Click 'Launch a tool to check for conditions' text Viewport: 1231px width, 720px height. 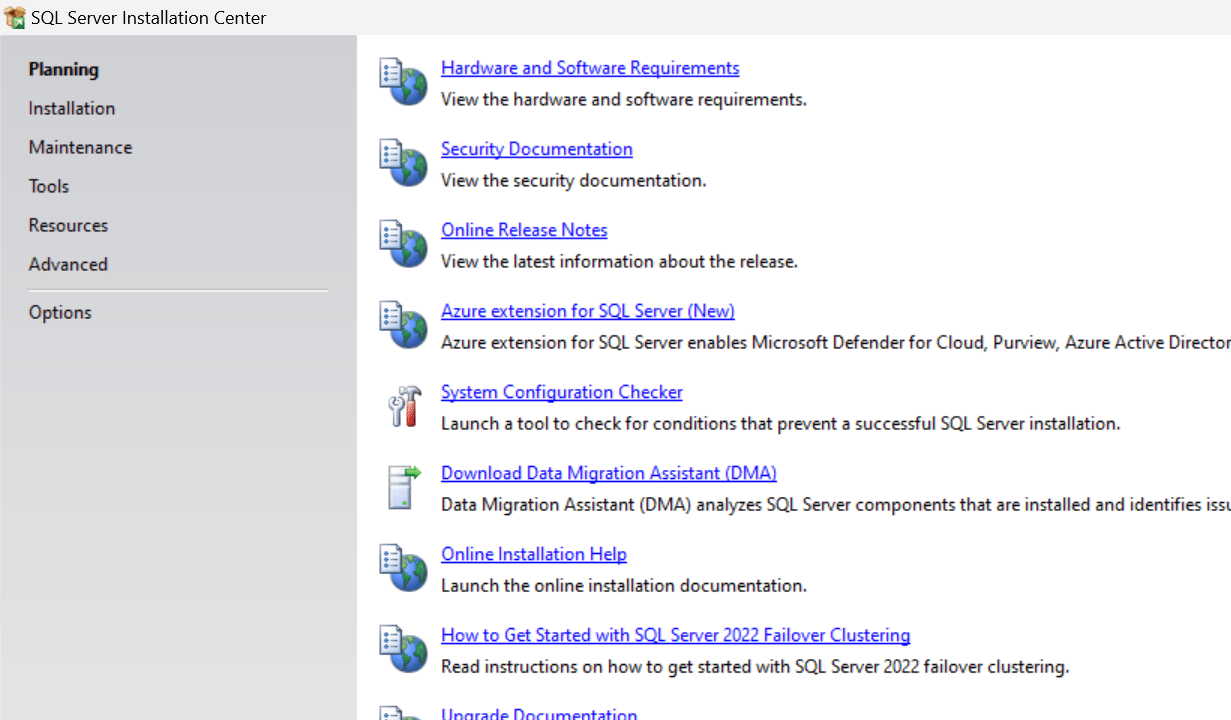(x=780, y=424)
